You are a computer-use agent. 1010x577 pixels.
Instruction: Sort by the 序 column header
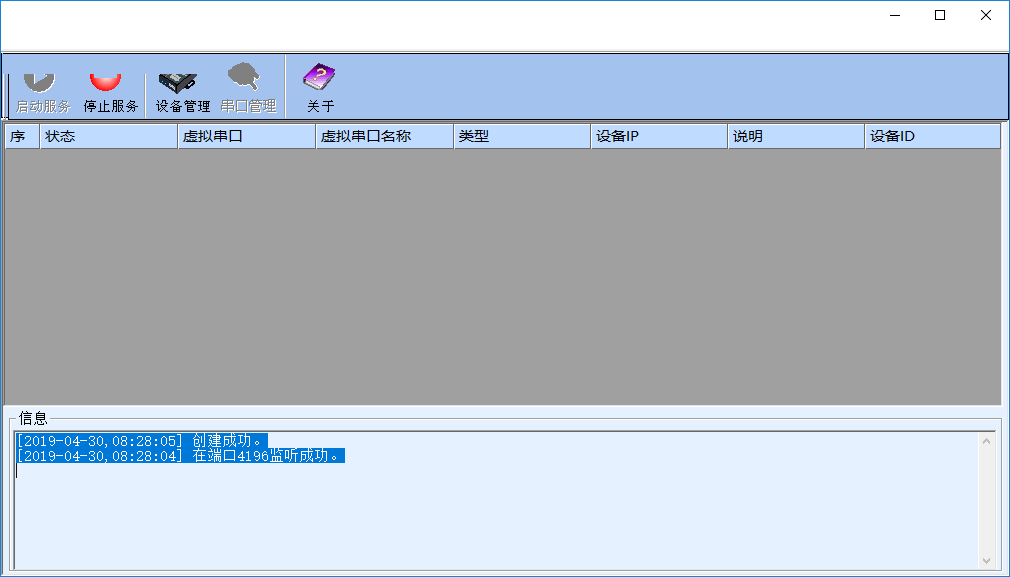tap(21, 136)
